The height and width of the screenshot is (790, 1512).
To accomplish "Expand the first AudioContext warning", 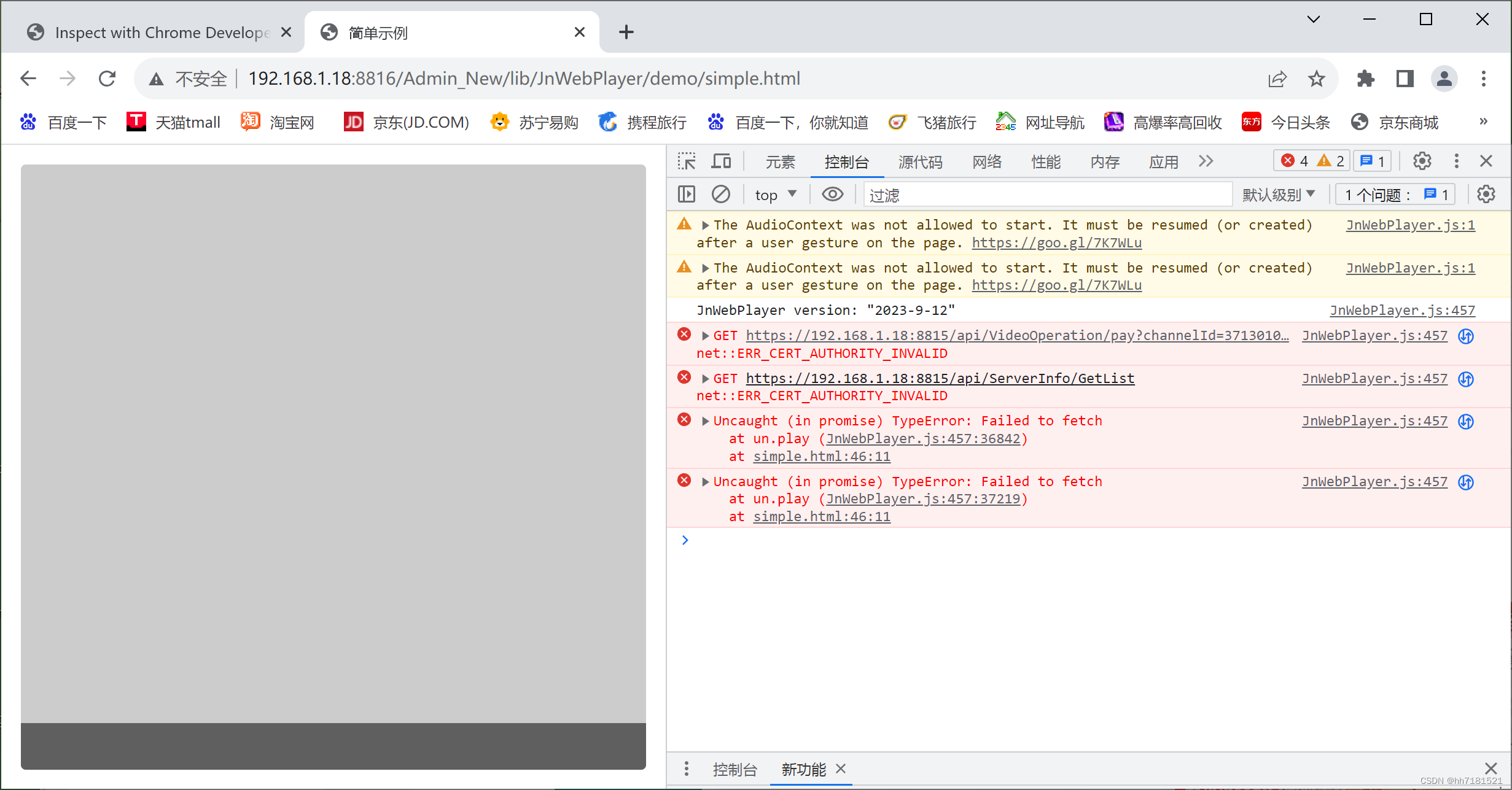I will 705,225.
